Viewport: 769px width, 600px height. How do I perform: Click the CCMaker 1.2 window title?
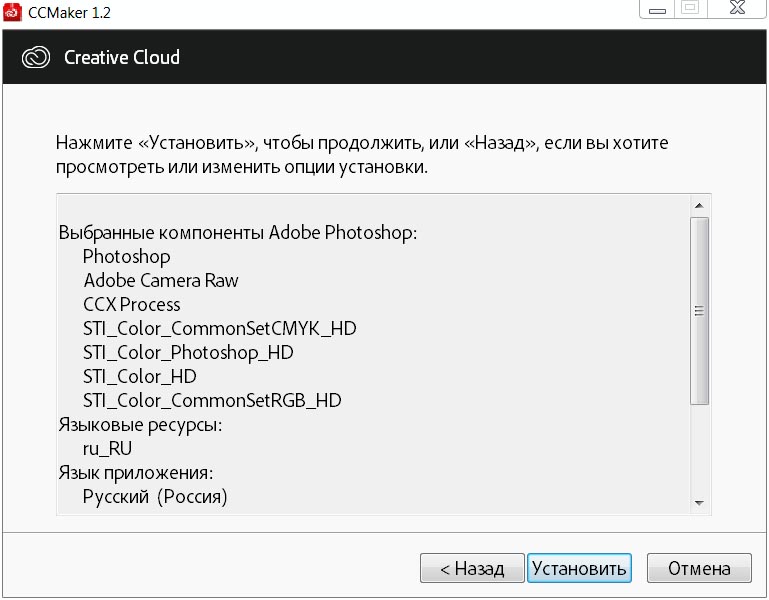click(69, 12)
